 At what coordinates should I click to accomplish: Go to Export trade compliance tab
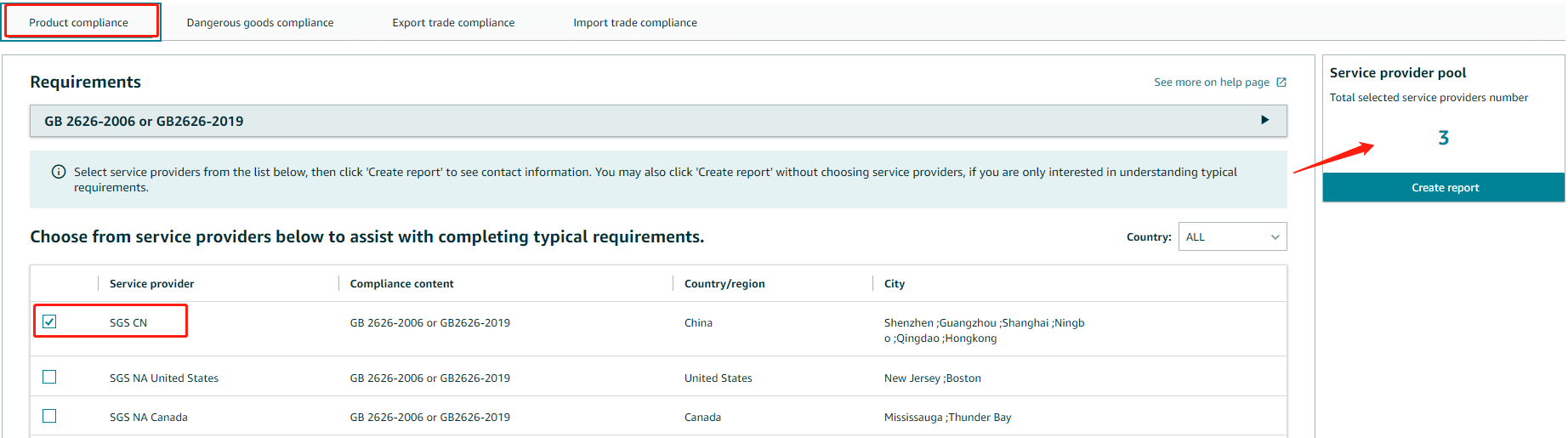click(x=453, y=23)
